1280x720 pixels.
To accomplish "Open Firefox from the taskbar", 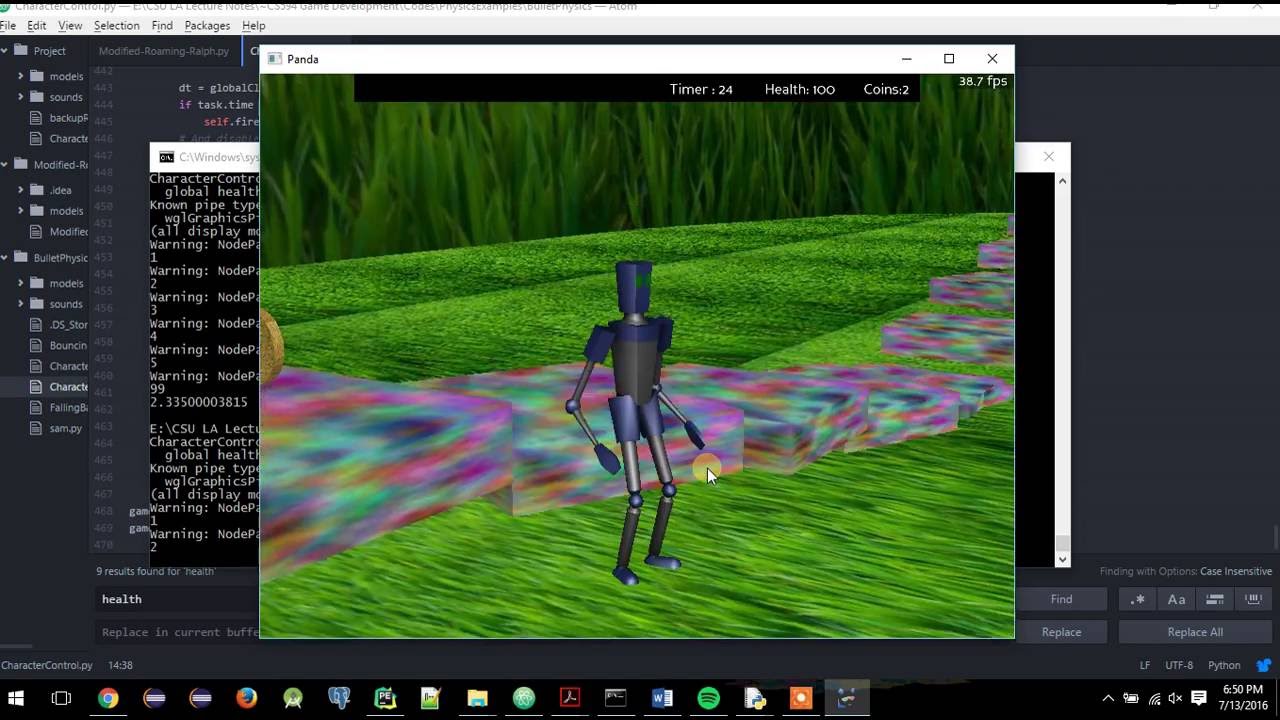I will click(246, 698).
